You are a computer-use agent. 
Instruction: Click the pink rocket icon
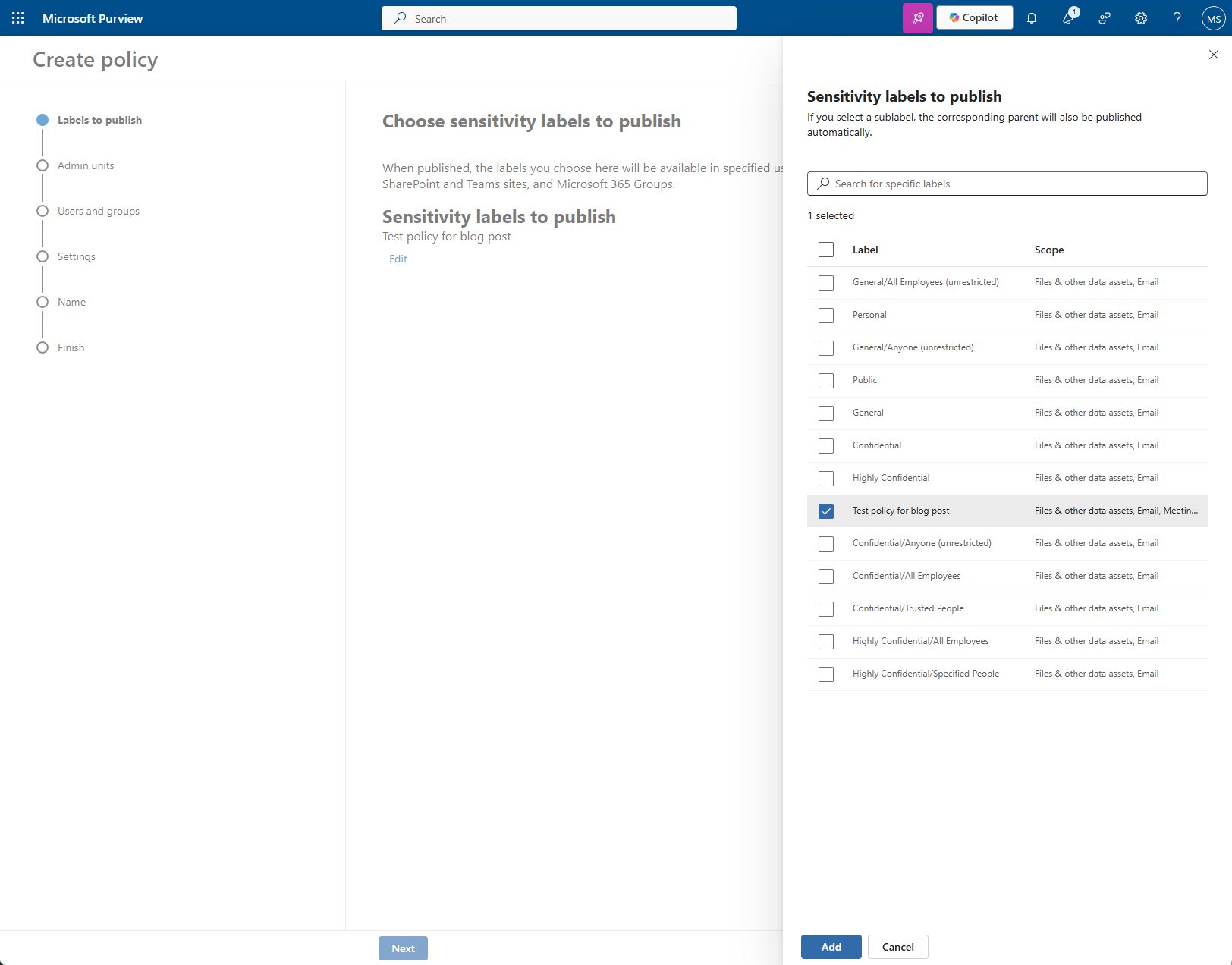pos(918,17)
